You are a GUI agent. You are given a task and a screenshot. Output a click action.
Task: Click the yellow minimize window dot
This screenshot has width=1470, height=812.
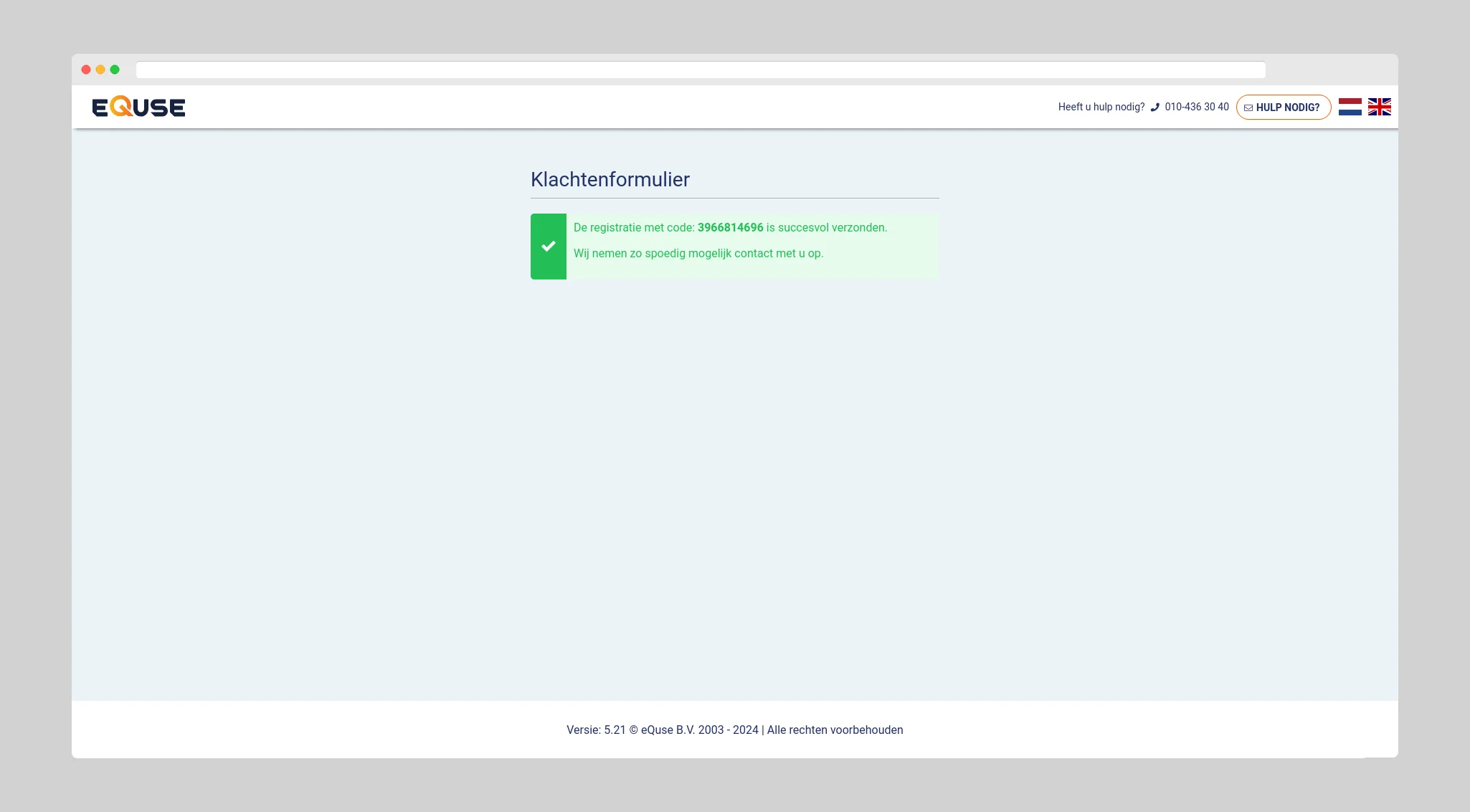[x=100, y=70]
